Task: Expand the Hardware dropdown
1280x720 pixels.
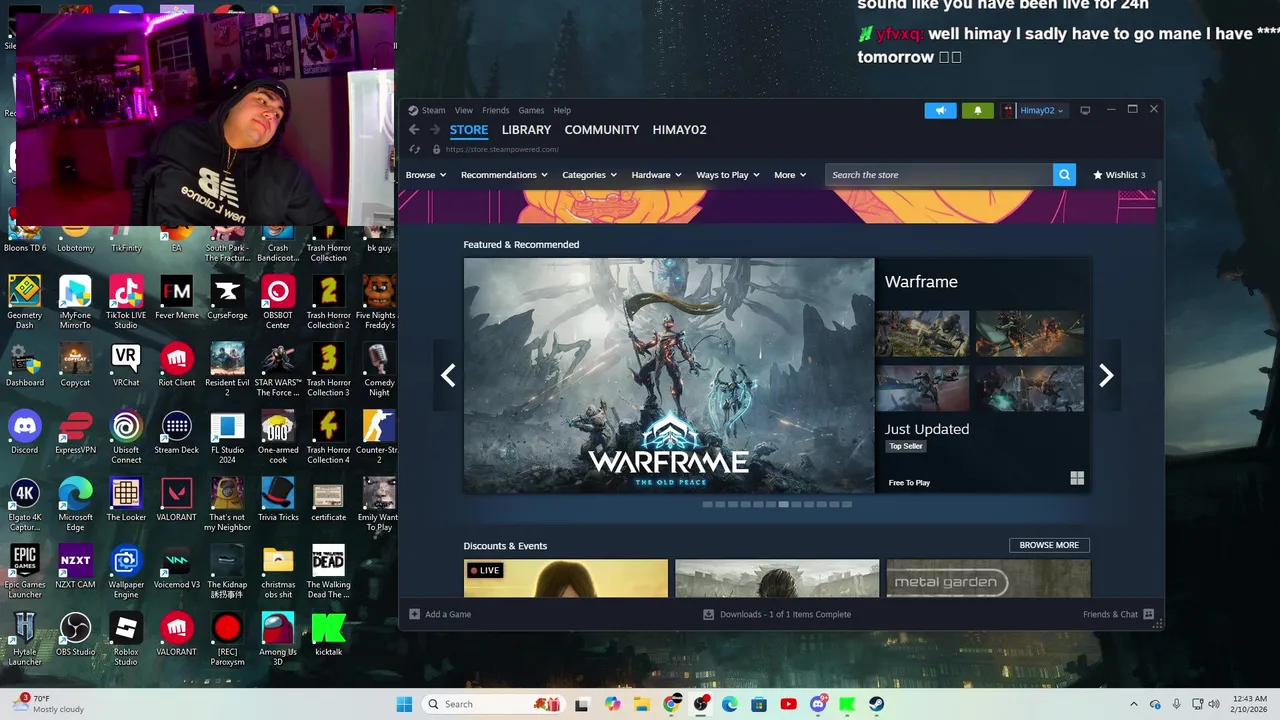Action: click(x=656, y=175)
